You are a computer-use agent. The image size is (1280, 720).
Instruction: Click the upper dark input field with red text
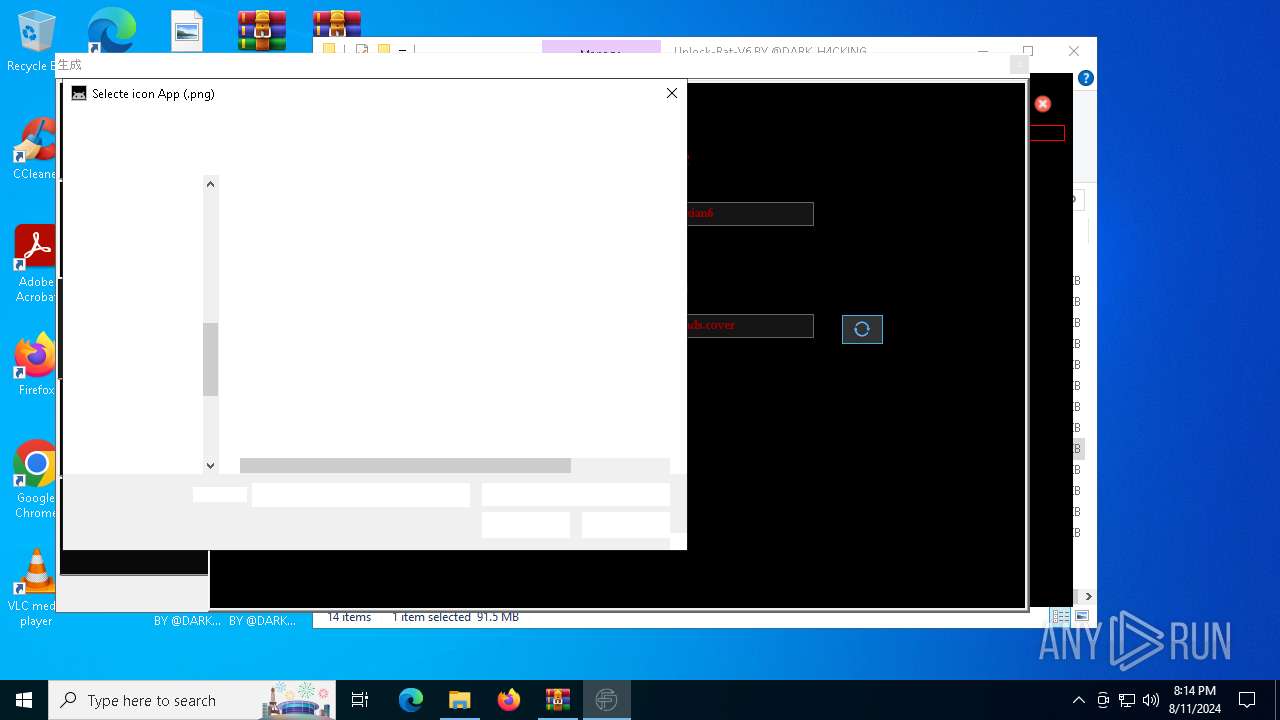[x=750, y=214]
